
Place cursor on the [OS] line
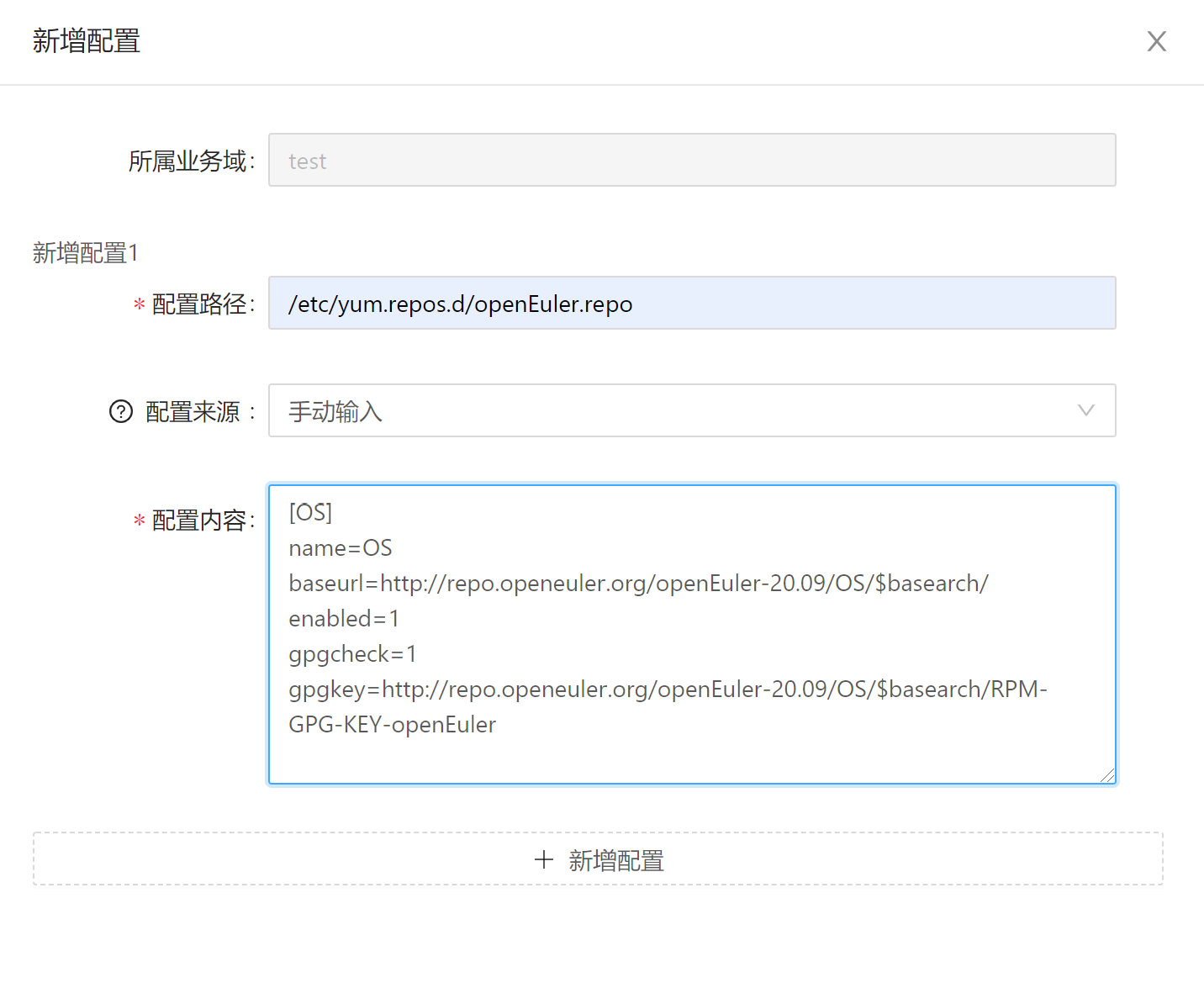click(x=311, y=512)
